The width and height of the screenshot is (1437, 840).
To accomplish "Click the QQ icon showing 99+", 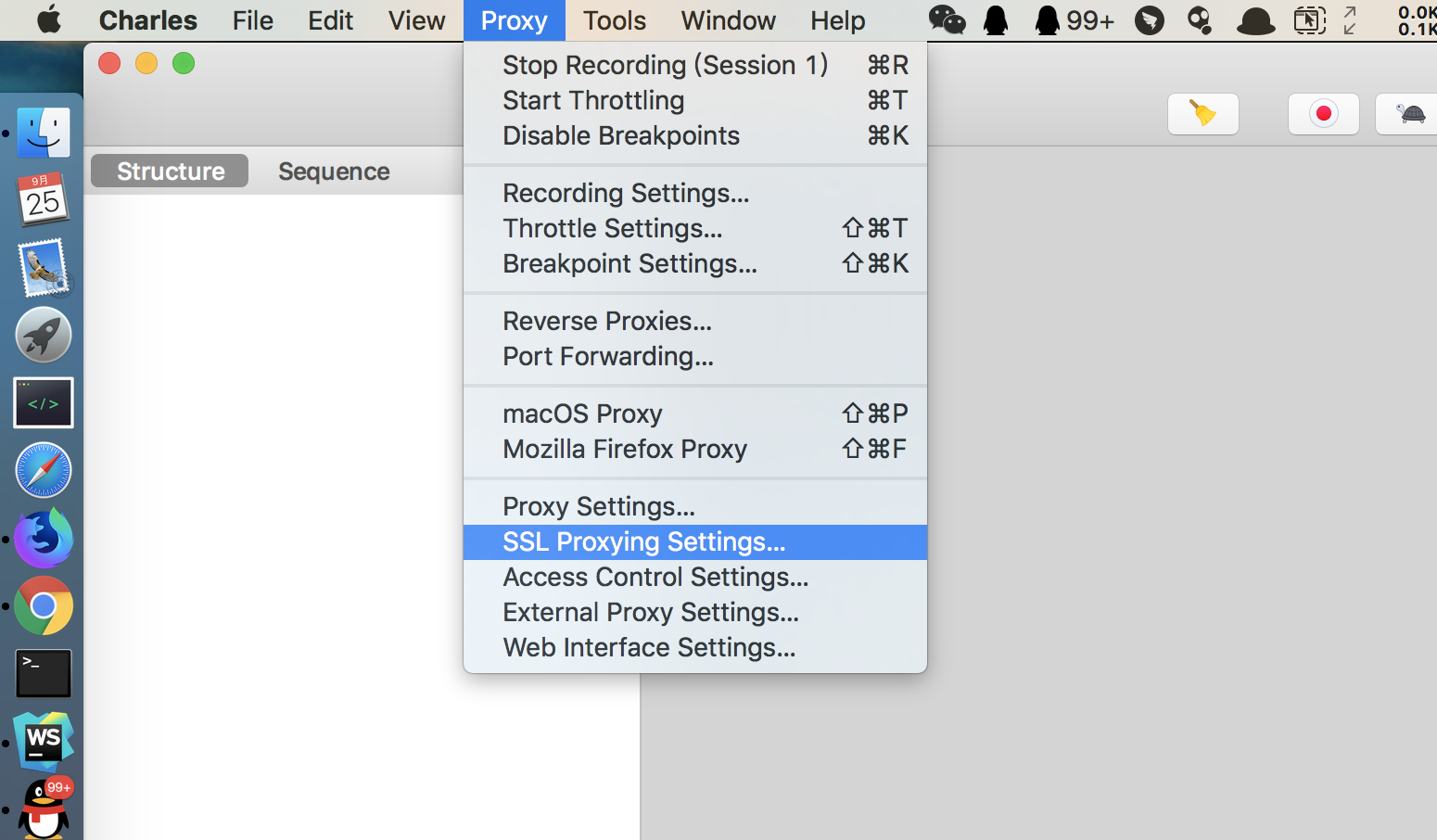I will [x=1075, y=19].
